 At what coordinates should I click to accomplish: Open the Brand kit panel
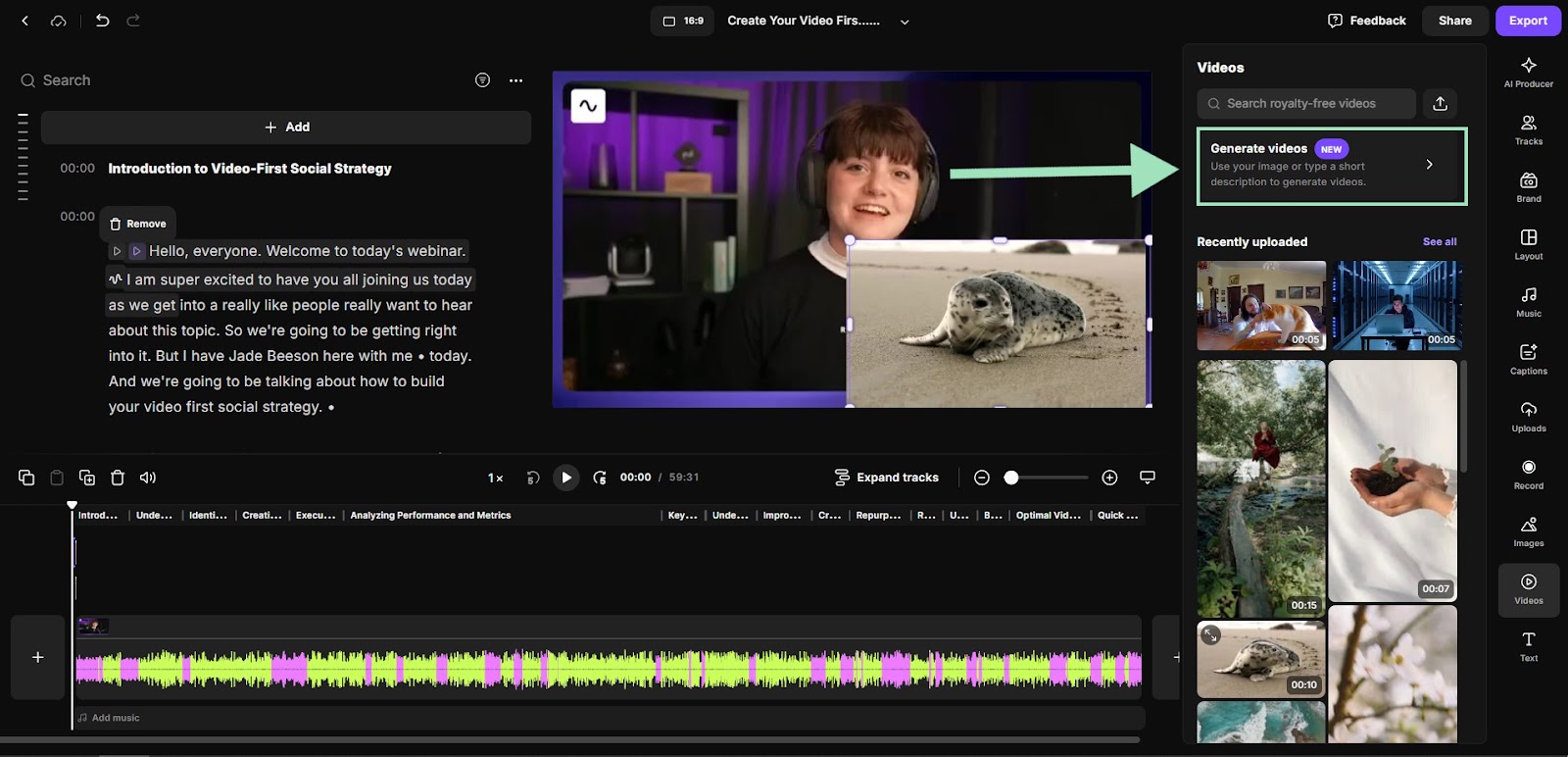(x=1528, y=187)
